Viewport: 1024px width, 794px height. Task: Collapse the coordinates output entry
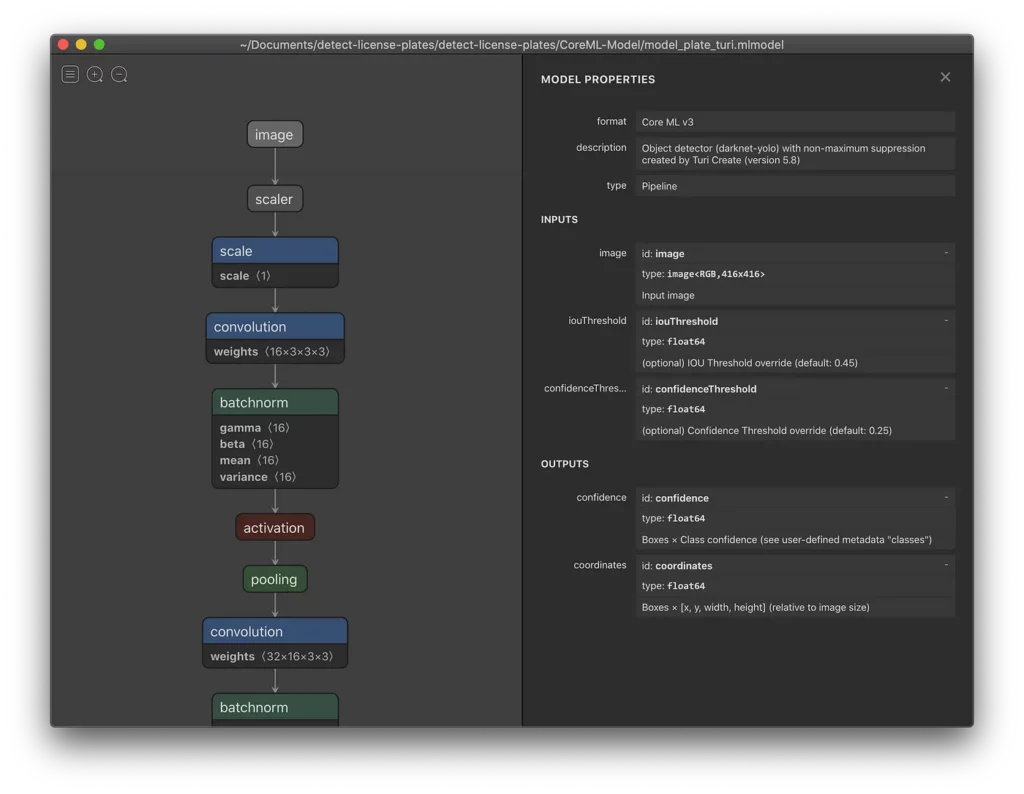click(946, 565)
